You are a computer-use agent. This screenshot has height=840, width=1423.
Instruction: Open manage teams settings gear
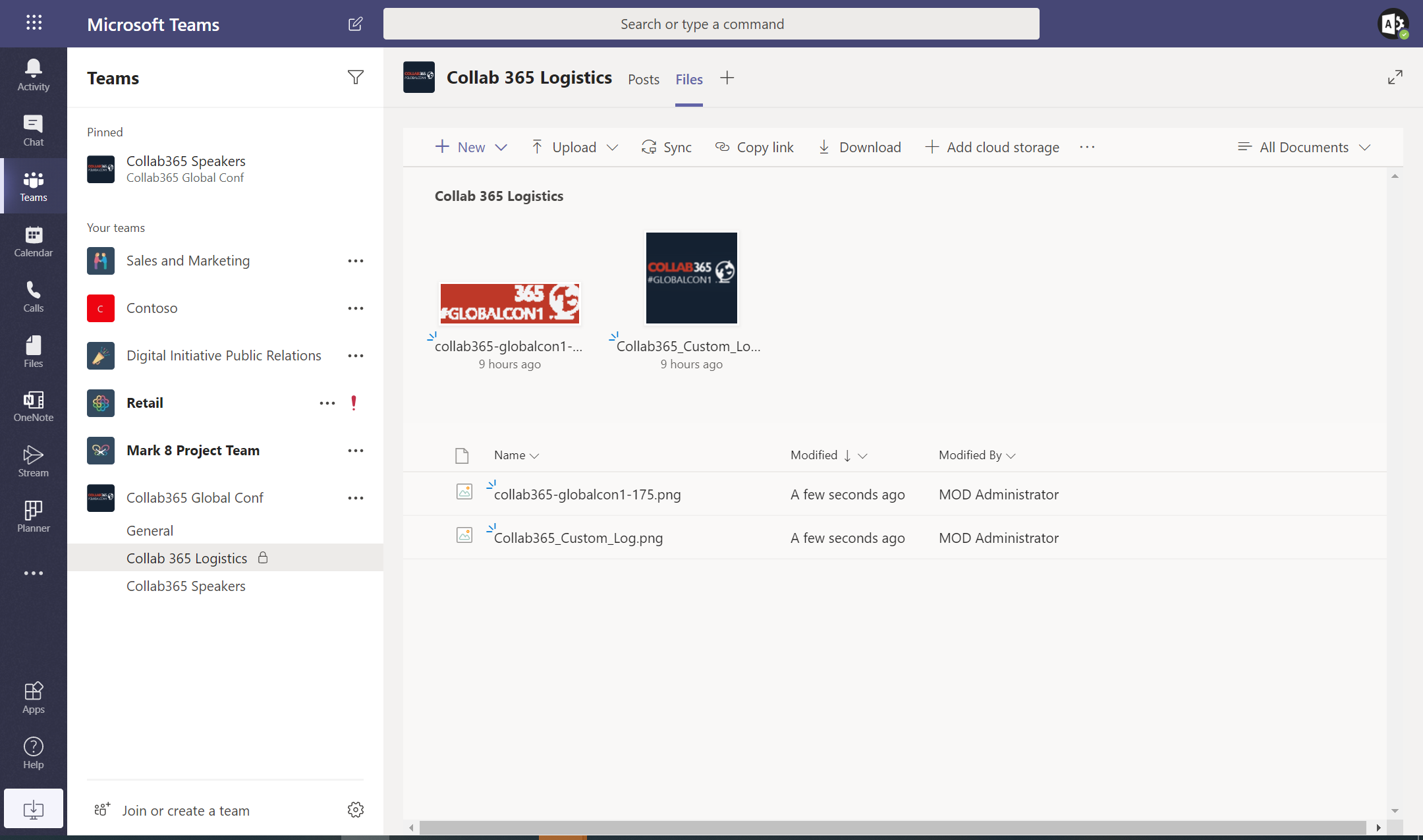tap(356, 810)
